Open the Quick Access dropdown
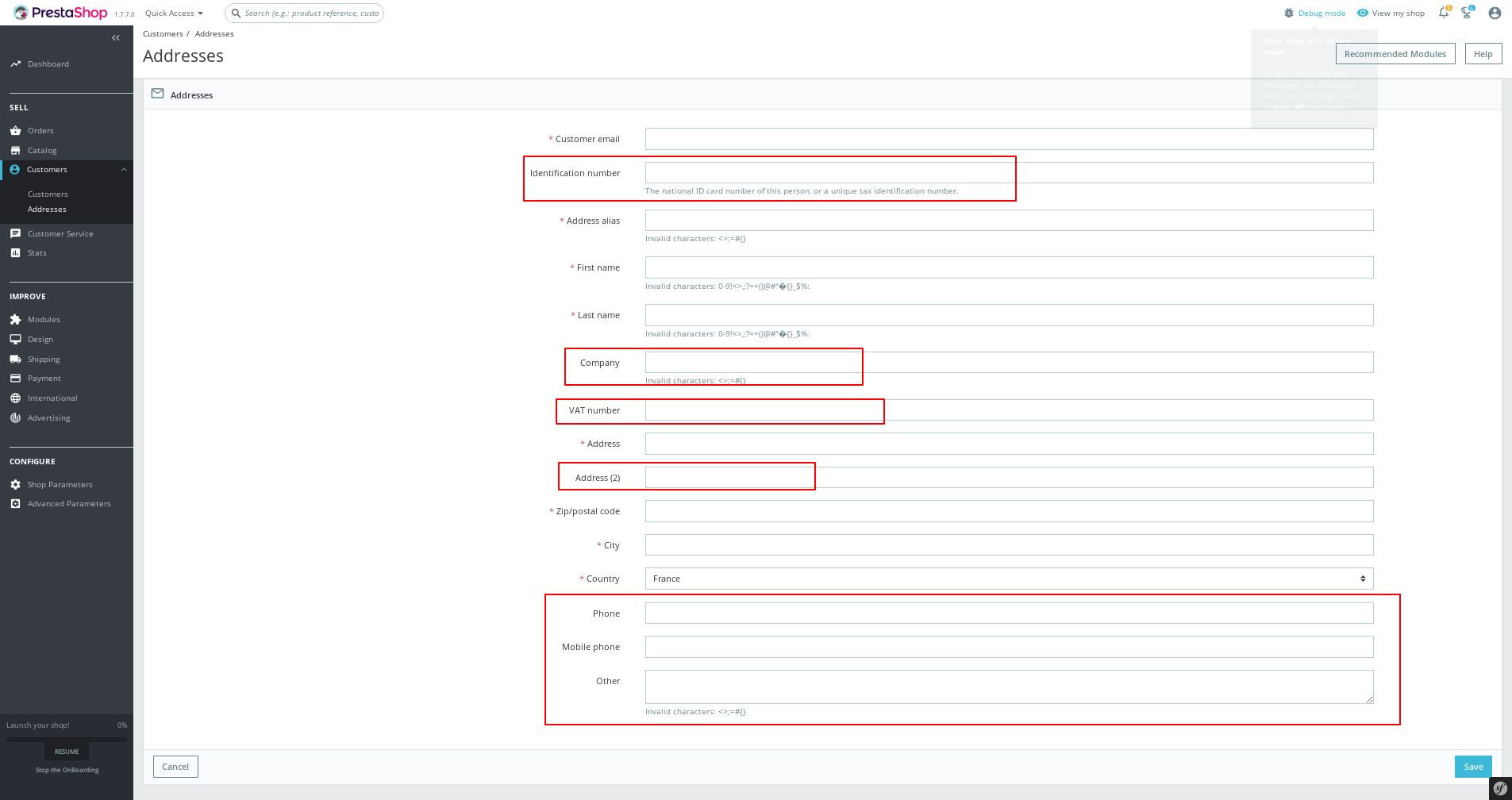 [x=174, y=13]
